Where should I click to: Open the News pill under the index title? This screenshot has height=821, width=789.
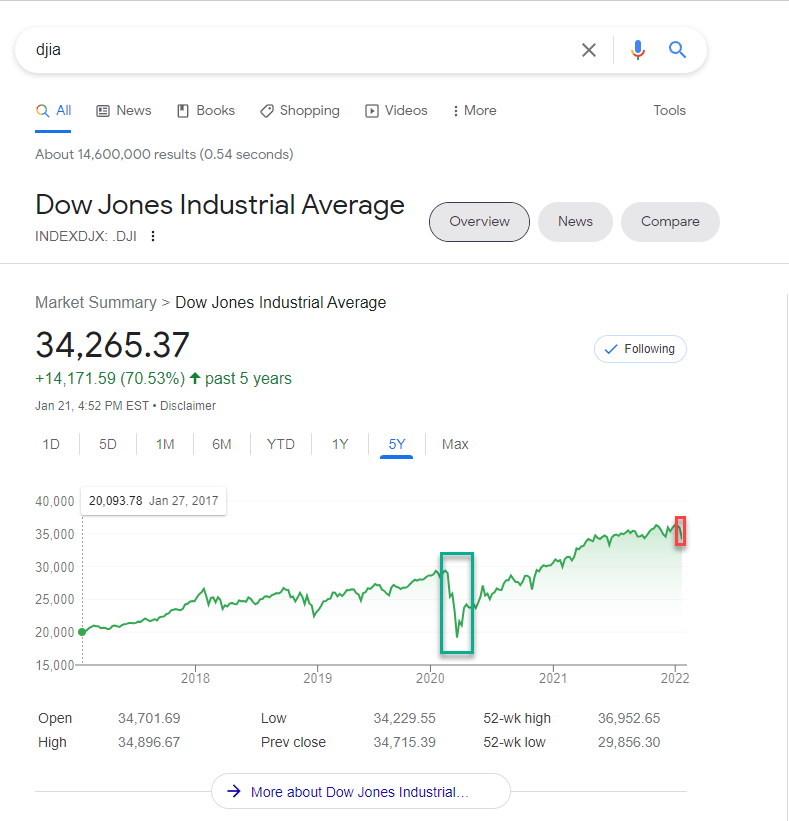(x=575, y=222)
